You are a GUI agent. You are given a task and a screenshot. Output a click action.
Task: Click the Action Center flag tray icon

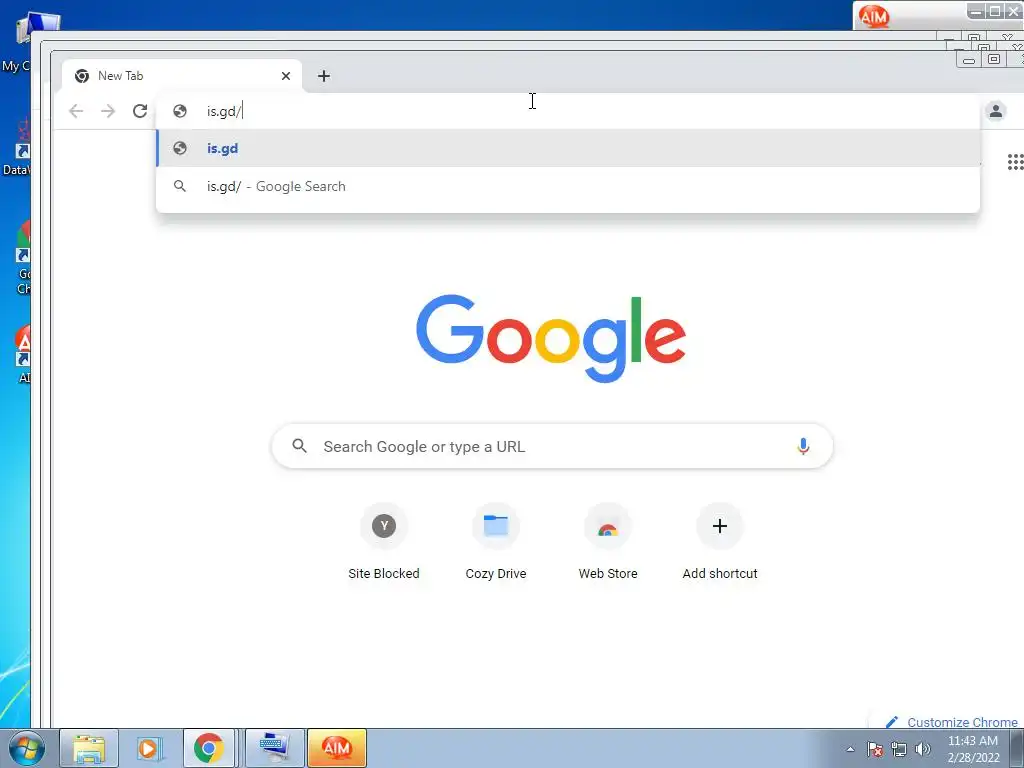pyautogui.click(x=875, y=749)
